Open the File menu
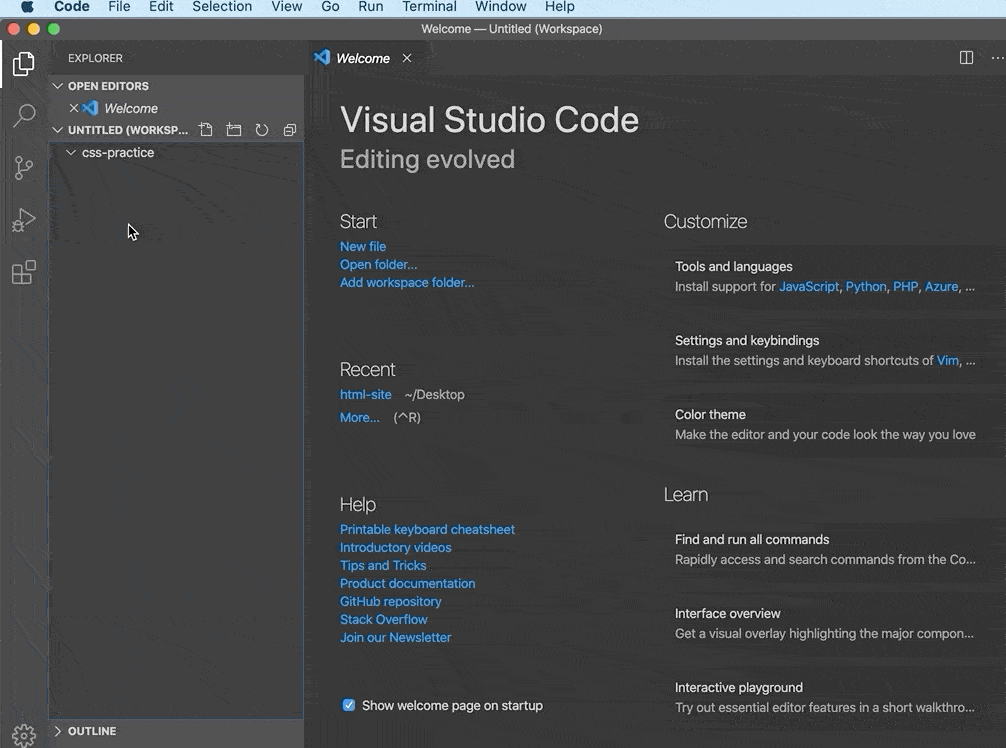Screen dimensions: 1006x748 (119, 7)
